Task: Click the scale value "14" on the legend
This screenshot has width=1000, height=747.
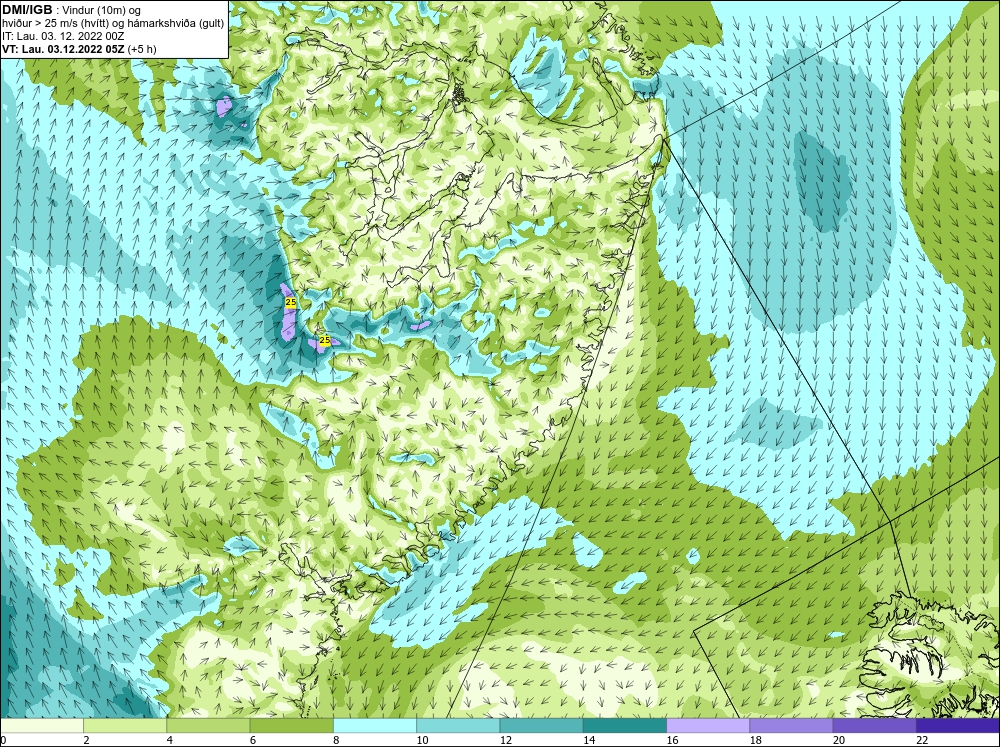Action: (x=589, y=740)
